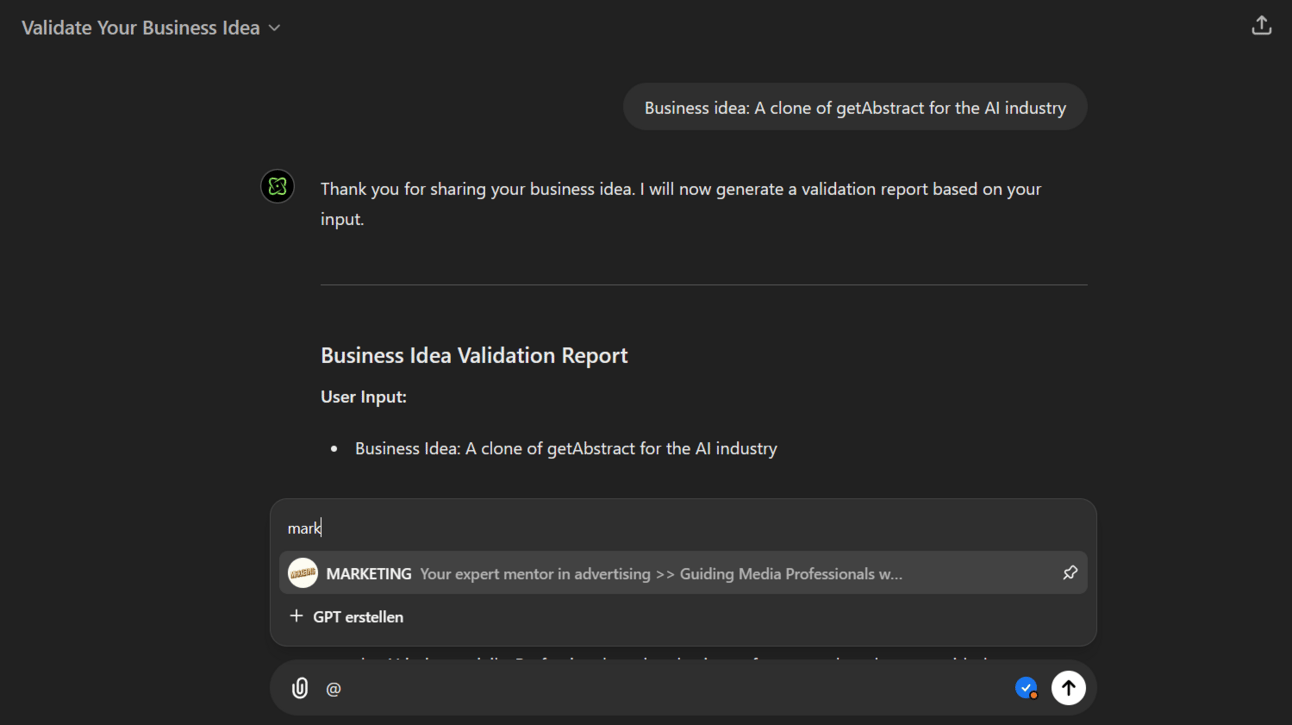
Task: Click the user message bubble about getAbstract
Action: tap(855, 107)
